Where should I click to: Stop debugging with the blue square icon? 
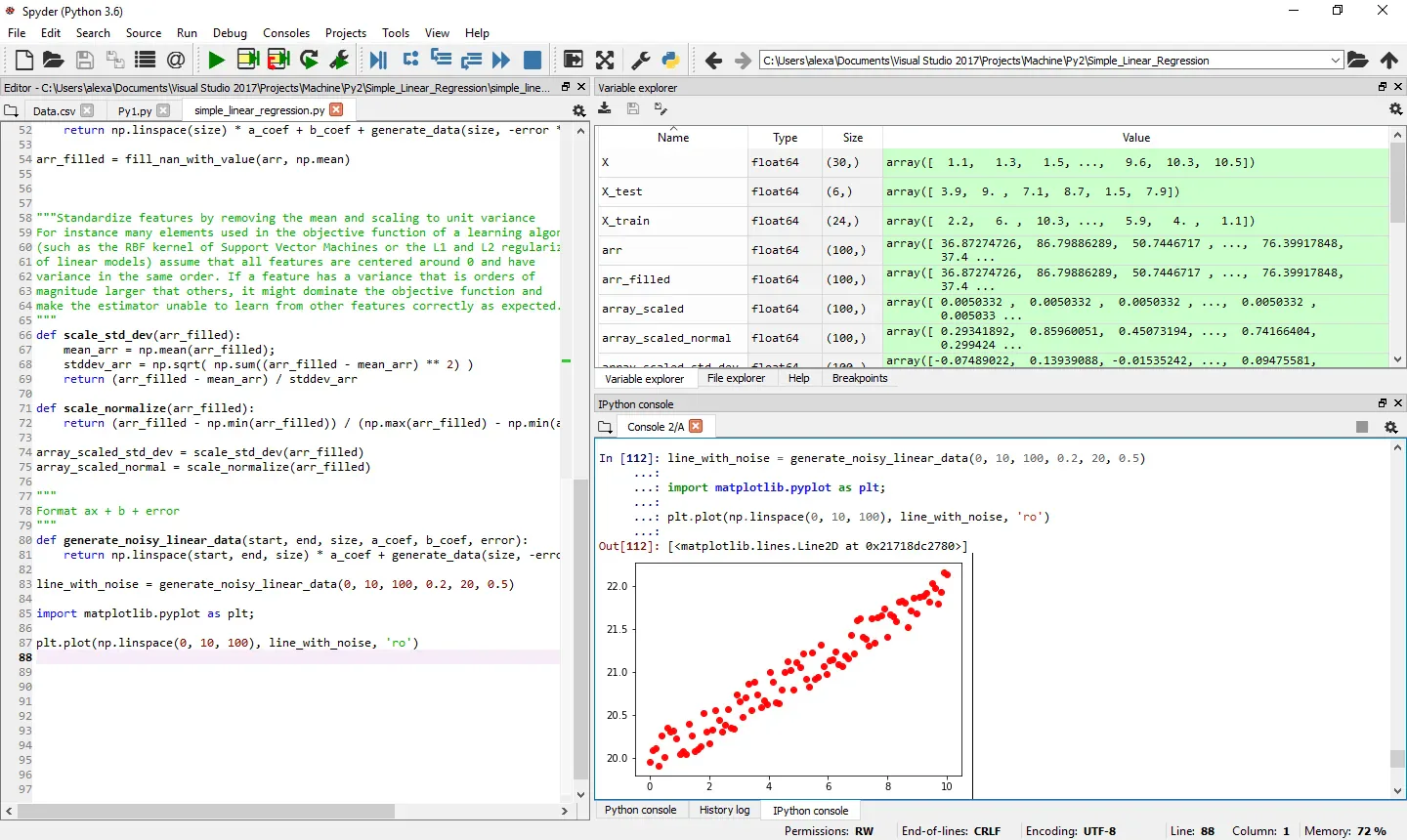(533, 61)
